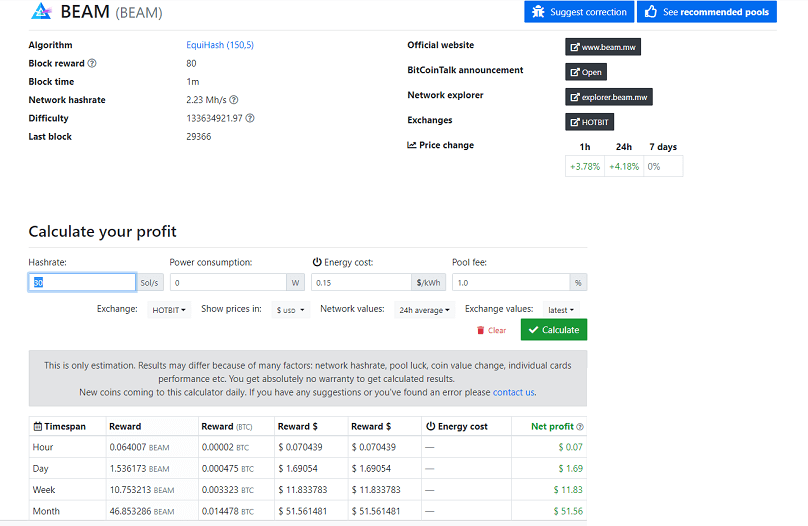Focus the Power consumption input field
This screenshot has height=526, width=808.
(228, 283)
